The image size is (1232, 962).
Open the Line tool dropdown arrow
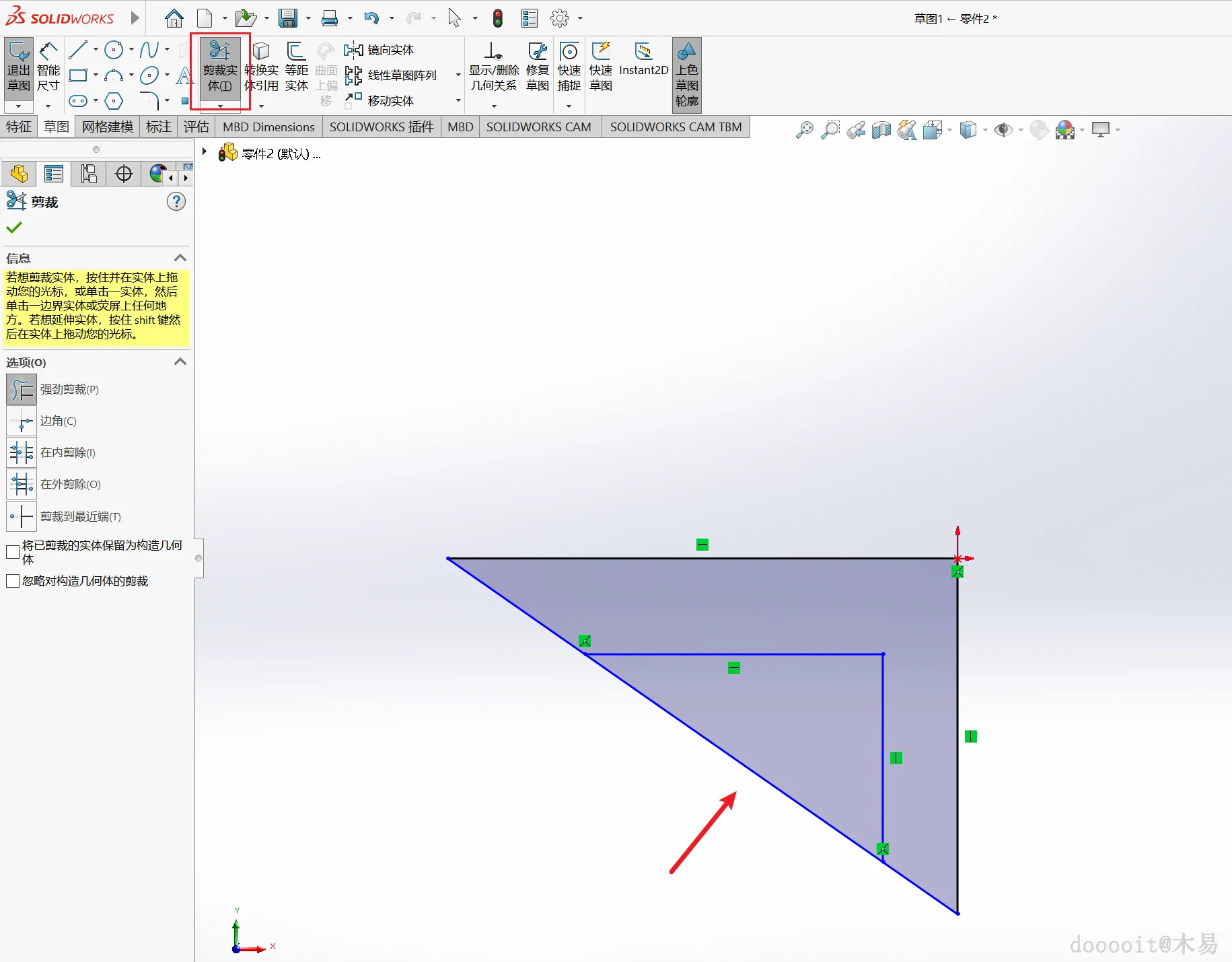click(96, 49)
